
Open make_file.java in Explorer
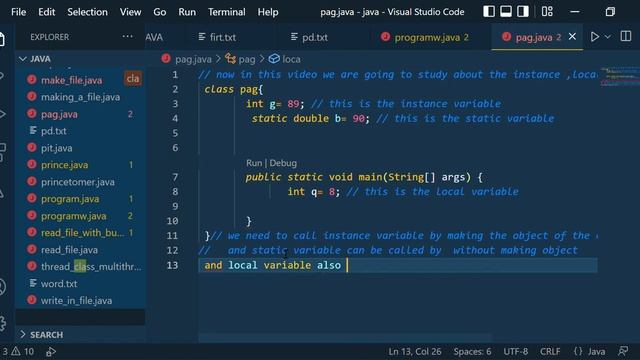click(x=71, y=80)
